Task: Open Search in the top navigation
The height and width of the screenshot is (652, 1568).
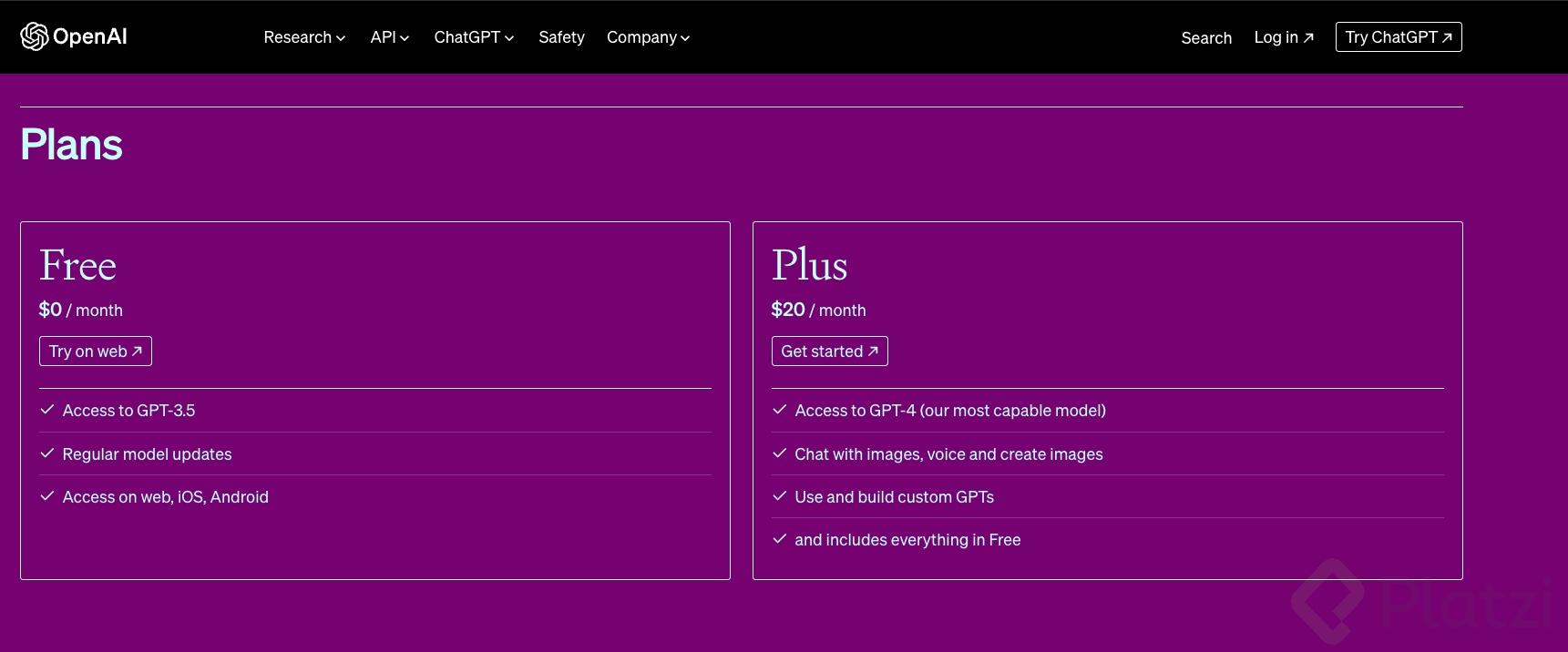Action: (x=1206, y=38)
